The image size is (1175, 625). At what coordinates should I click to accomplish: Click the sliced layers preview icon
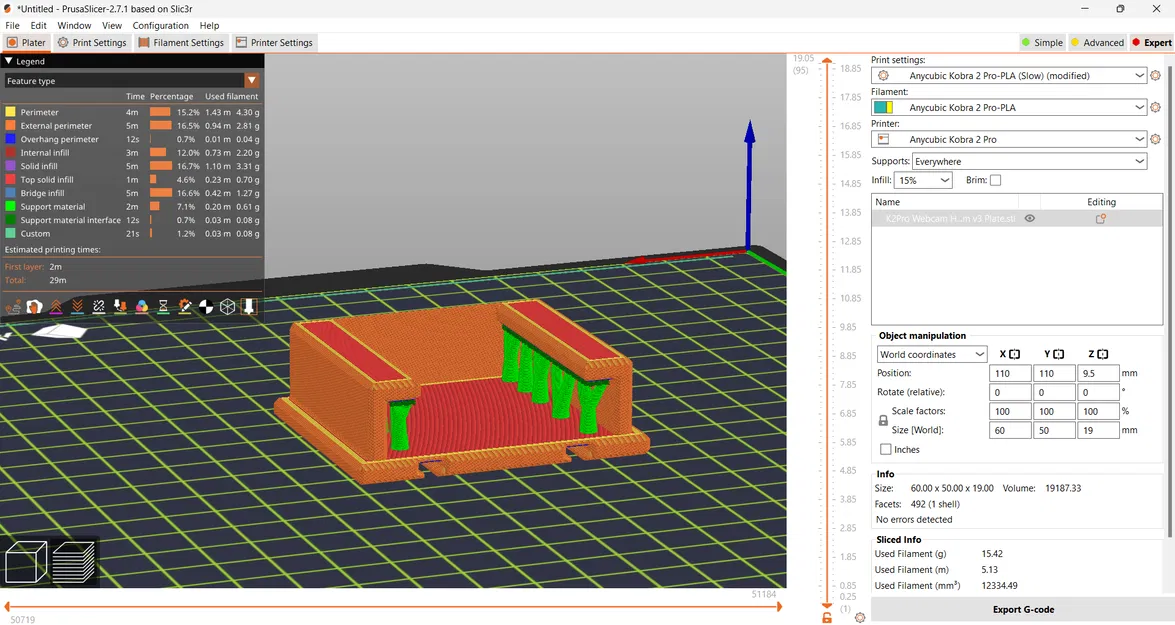click(x=73, y=562)
